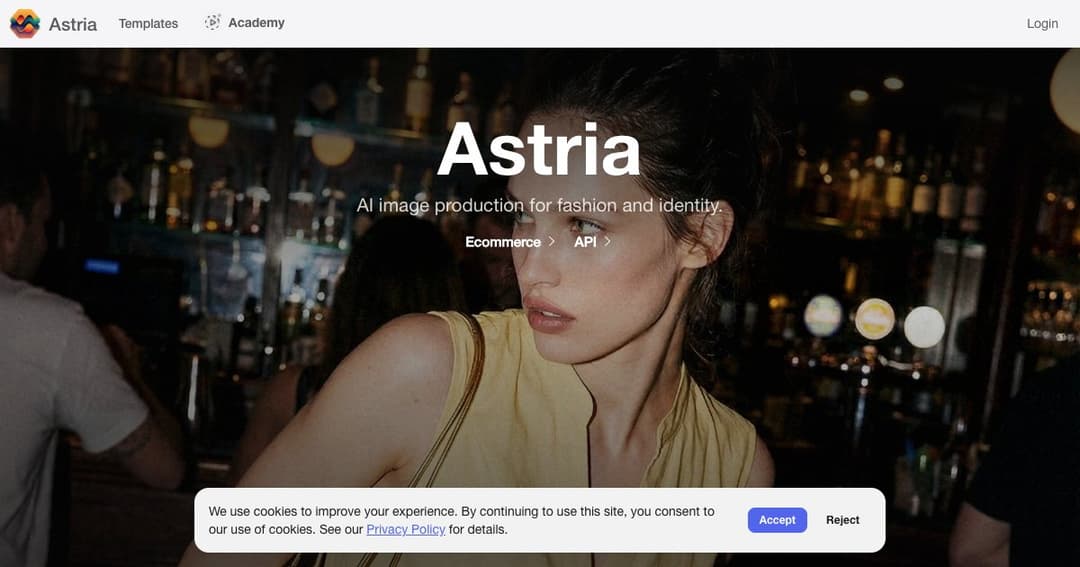1080x567 pixels.
Task: Click the Astria logo icon
Action: [25, 23]
